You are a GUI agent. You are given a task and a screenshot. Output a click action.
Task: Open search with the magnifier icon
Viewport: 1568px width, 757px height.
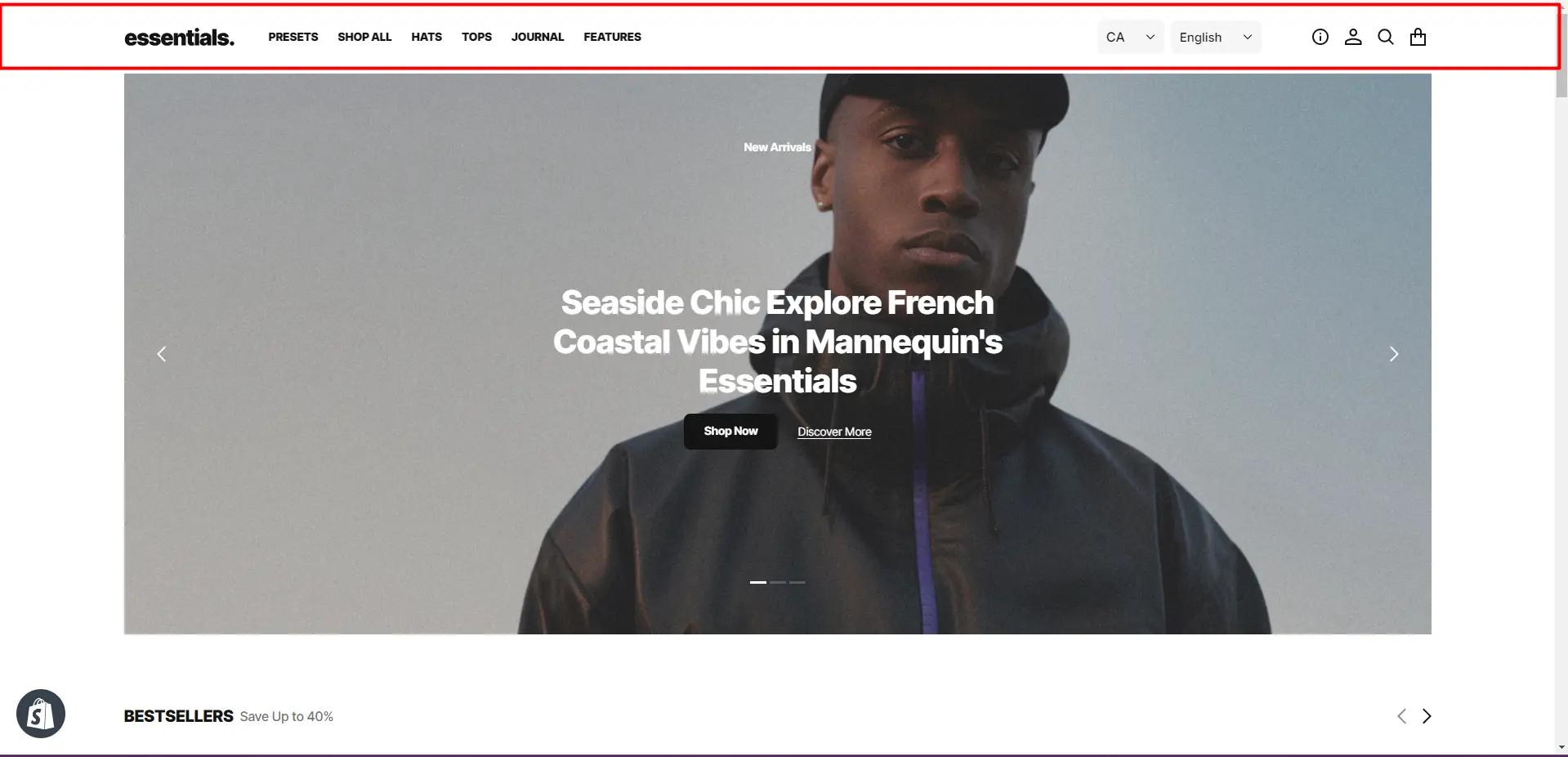point(1386,37)
